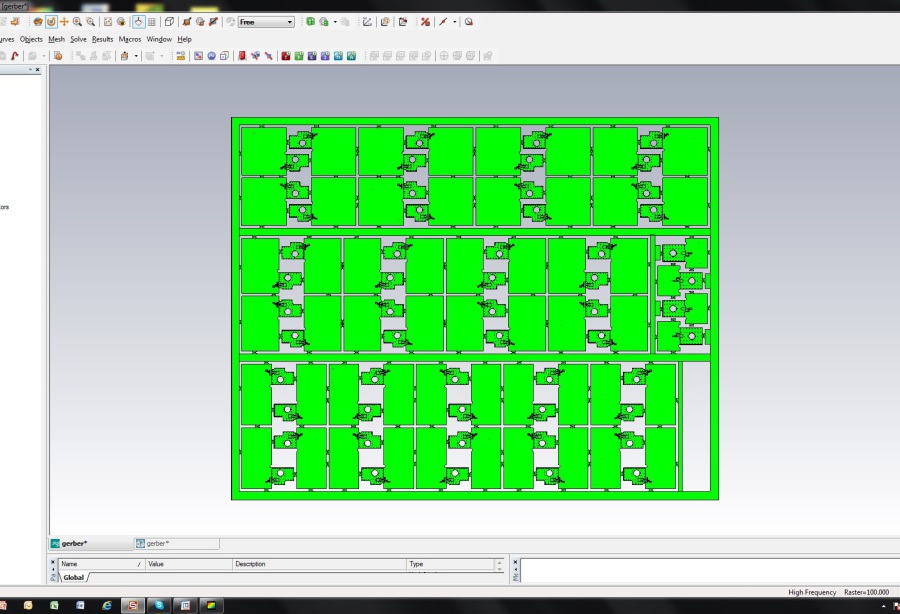900x614 pixels.
Task: Open the view orientation 'Free' dropdown
Action: click(290, 21)
